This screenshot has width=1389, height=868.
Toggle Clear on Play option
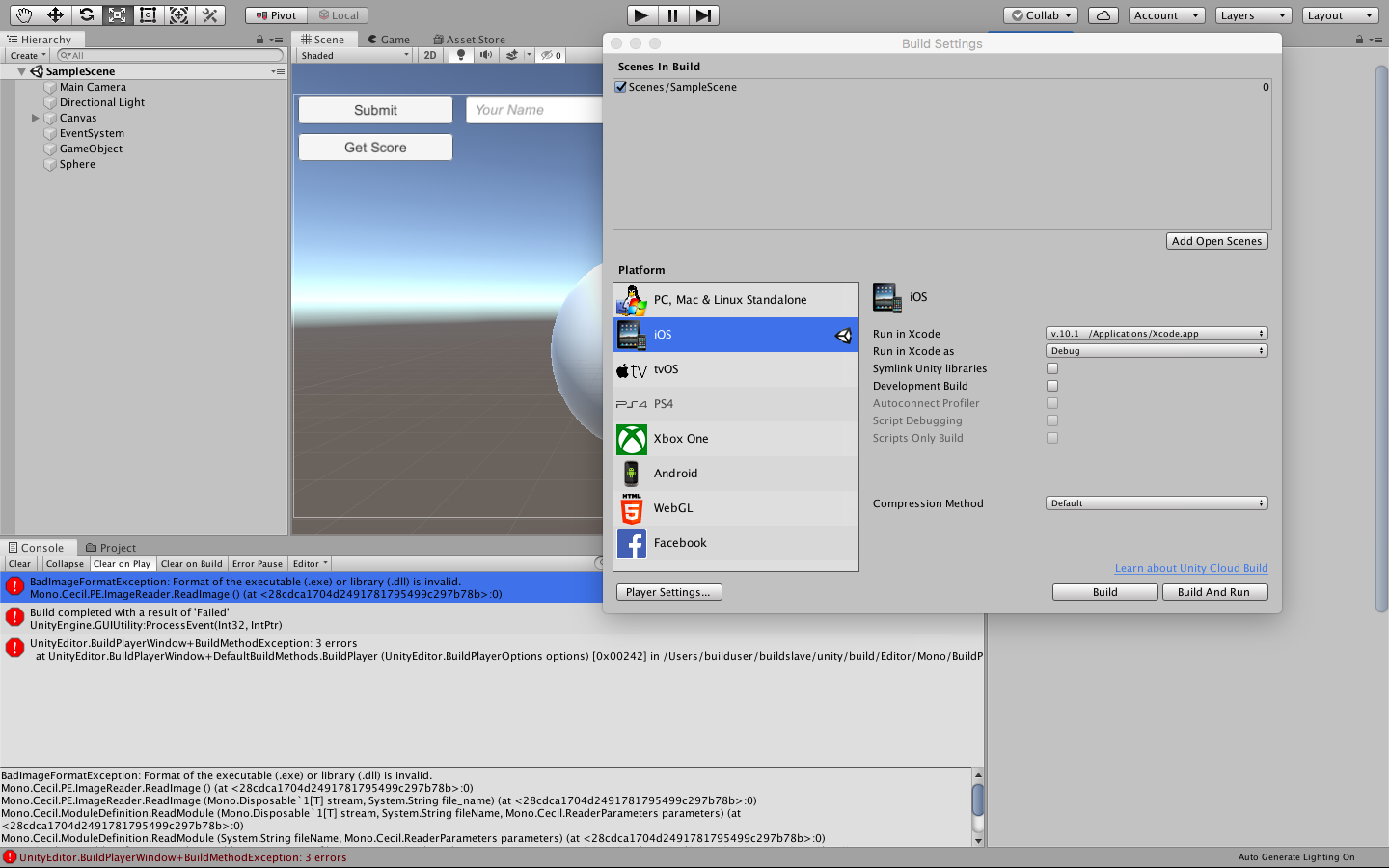click(122, 564)
